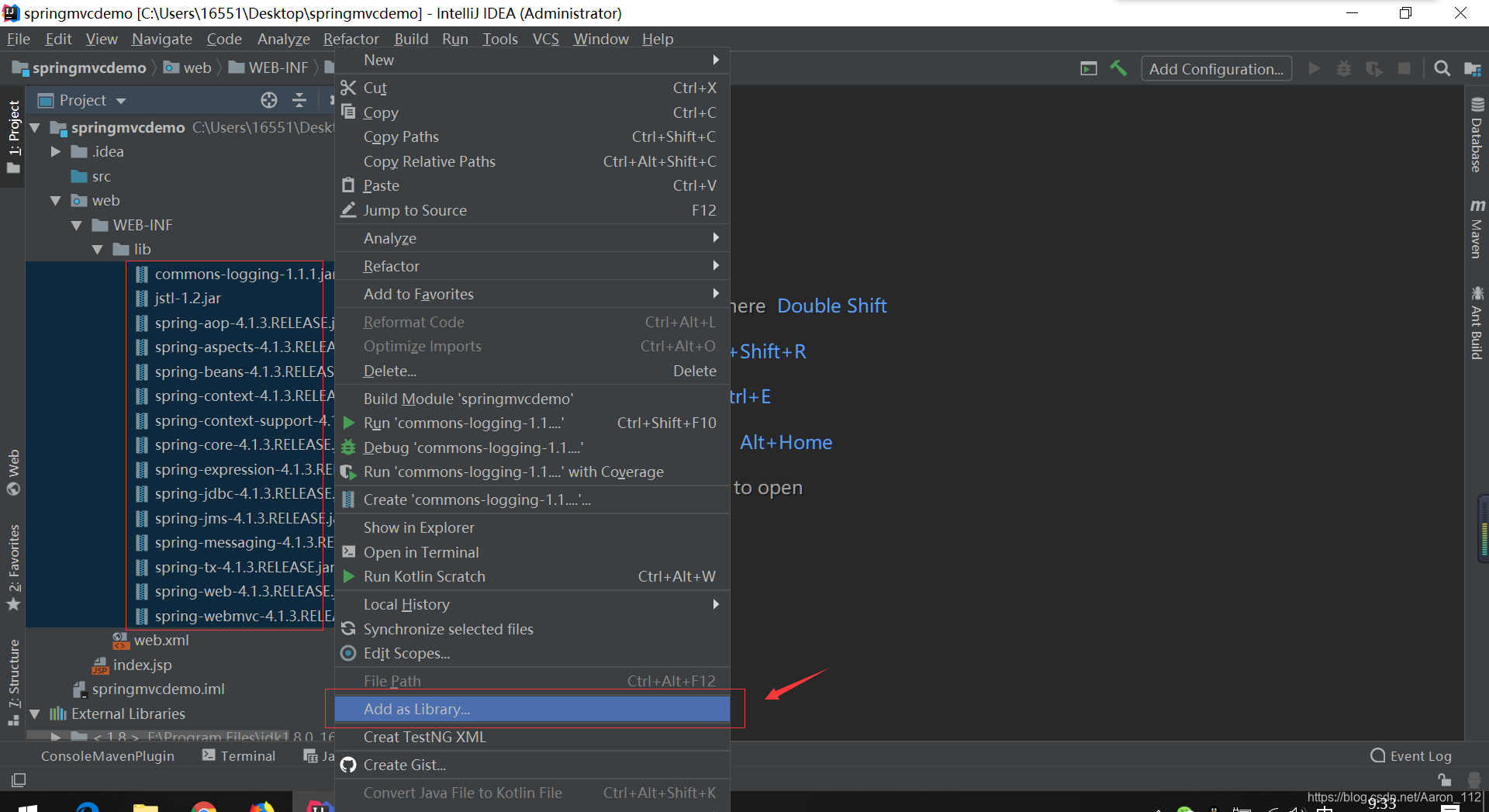Click the Stop square icon in toolbar

click(1404, 68)
